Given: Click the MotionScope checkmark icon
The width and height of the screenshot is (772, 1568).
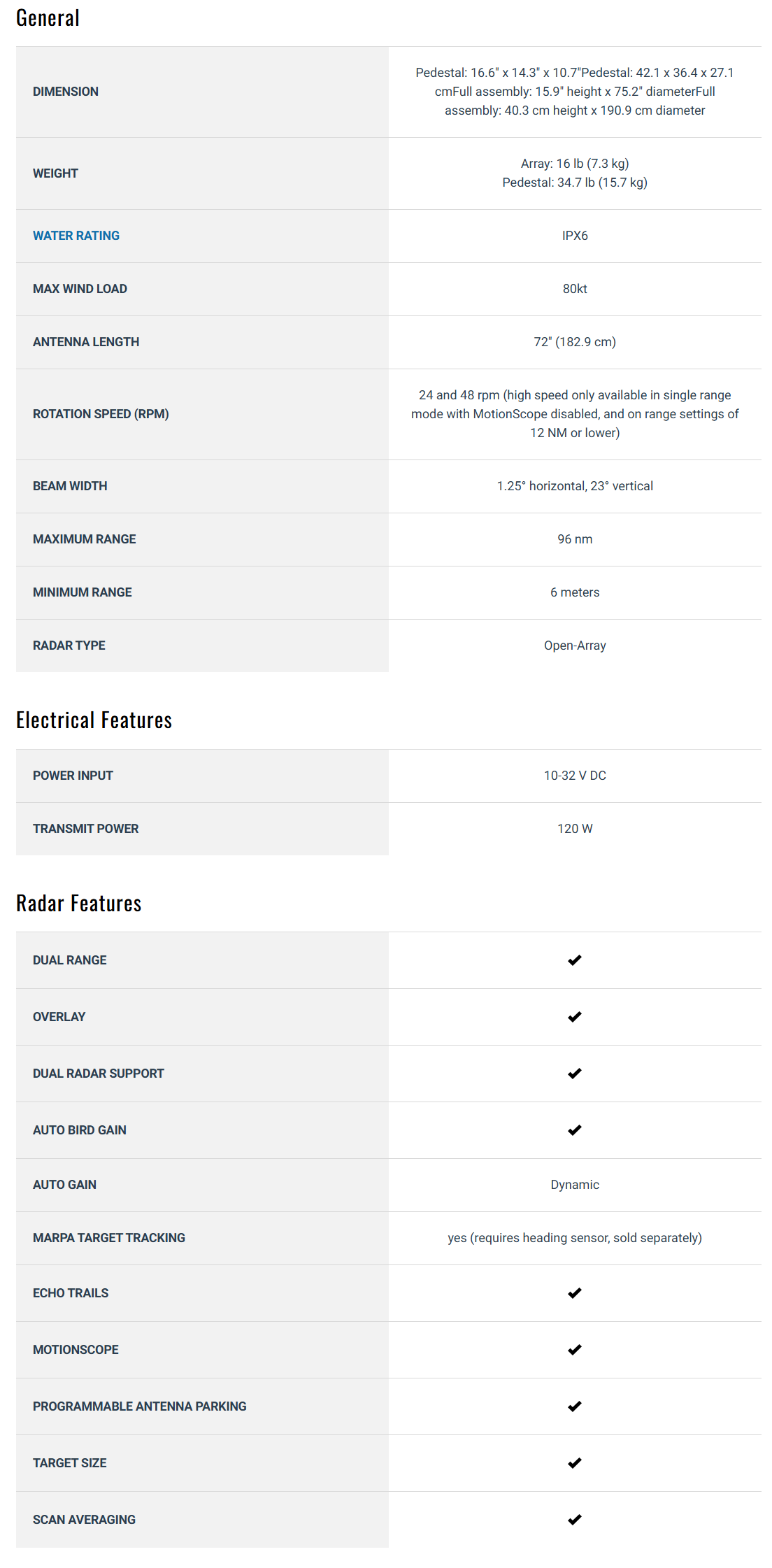Looking at the screenshot, I should 575,1350.
